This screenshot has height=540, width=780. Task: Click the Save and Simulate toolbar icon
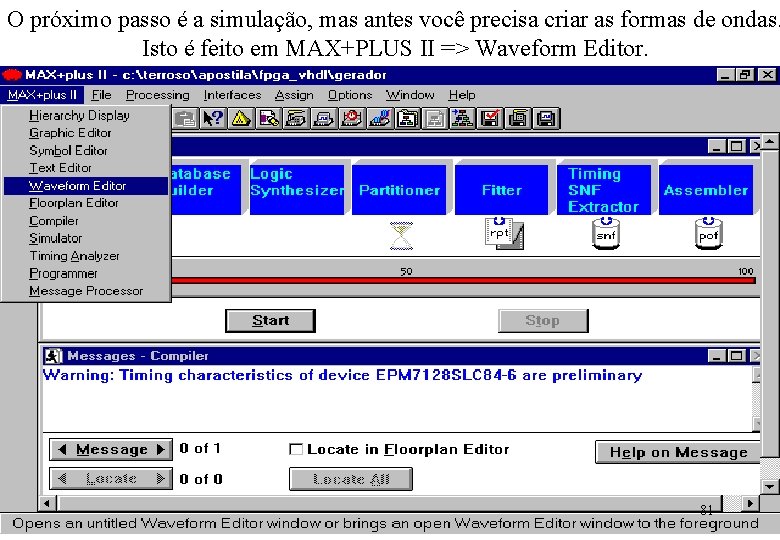547,119
